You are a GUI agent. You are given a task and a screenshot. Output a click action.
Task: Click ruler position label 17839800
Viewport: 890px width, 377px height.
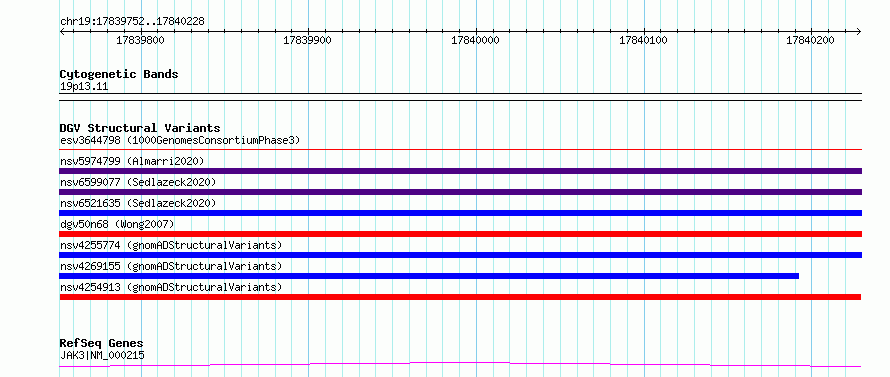140,40
